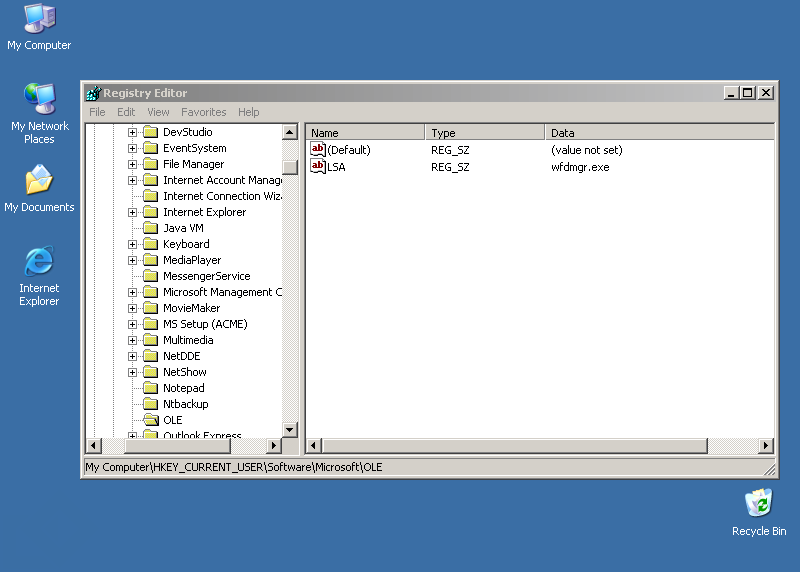Click the Ntbackup folder icon

coord(151,404)
